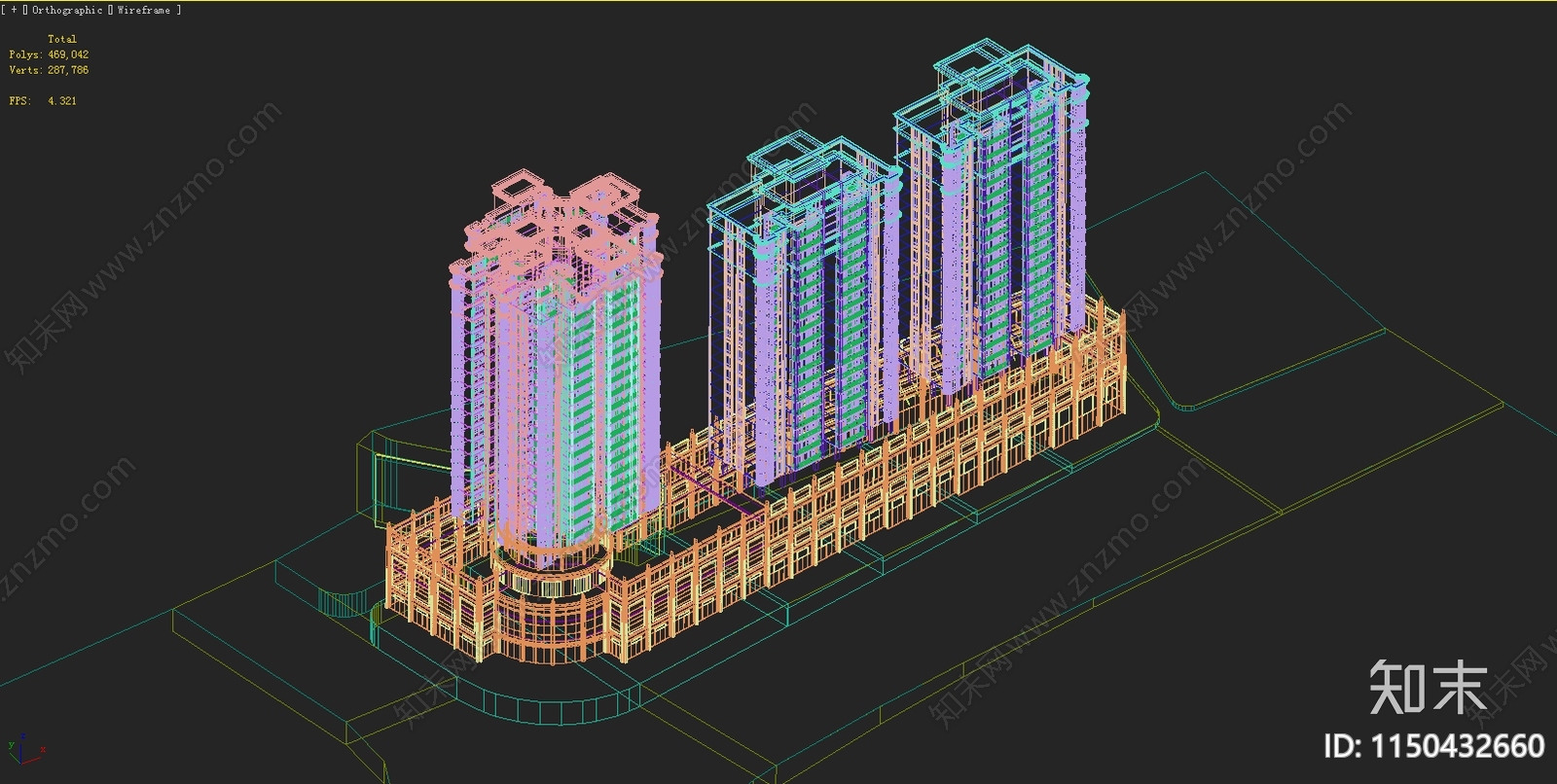This screenshot has height=784, width=1557.
Task: Open the Orthographic view label menu
Action: (x=67, y=10)
